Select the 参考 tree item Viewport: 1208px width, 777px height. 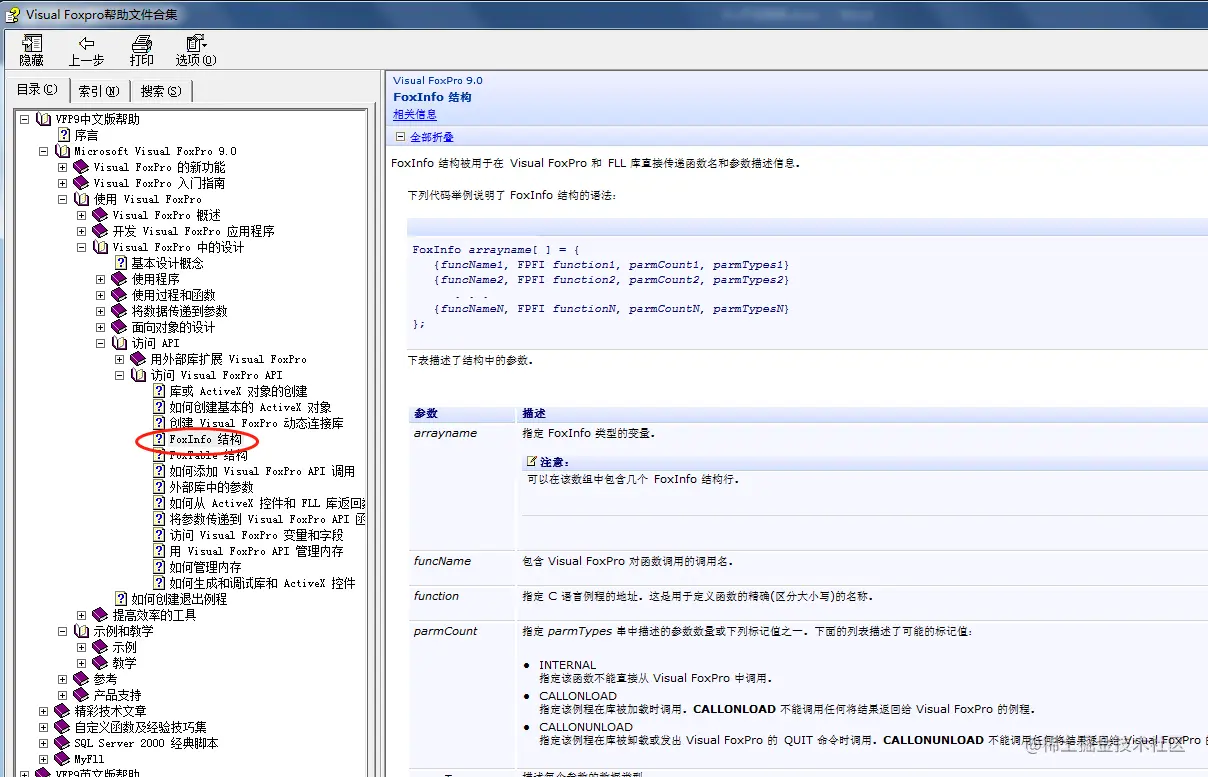click(105, 679)
